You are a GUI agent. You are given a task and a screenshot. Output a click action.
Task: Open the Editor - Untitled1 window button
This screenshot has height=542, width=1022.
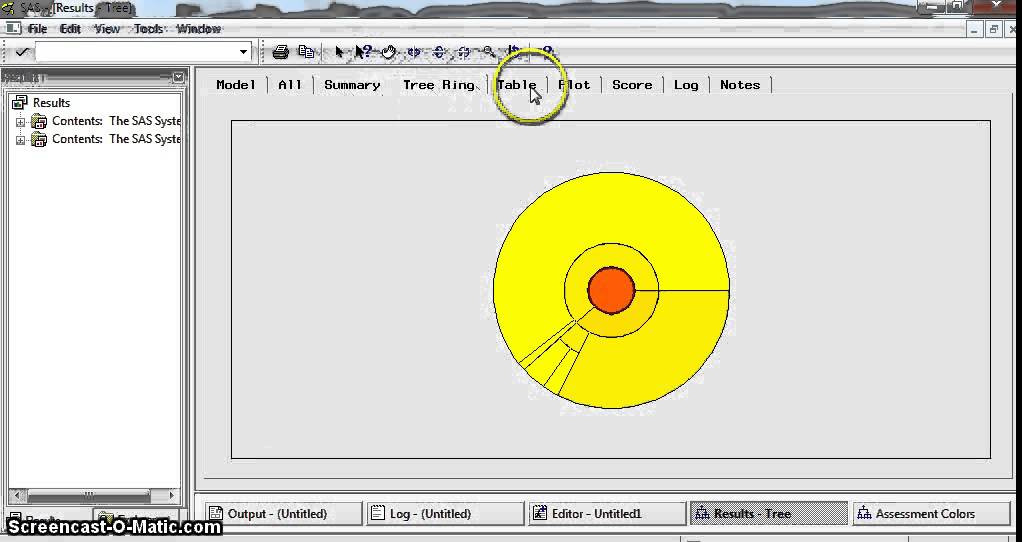607,513
